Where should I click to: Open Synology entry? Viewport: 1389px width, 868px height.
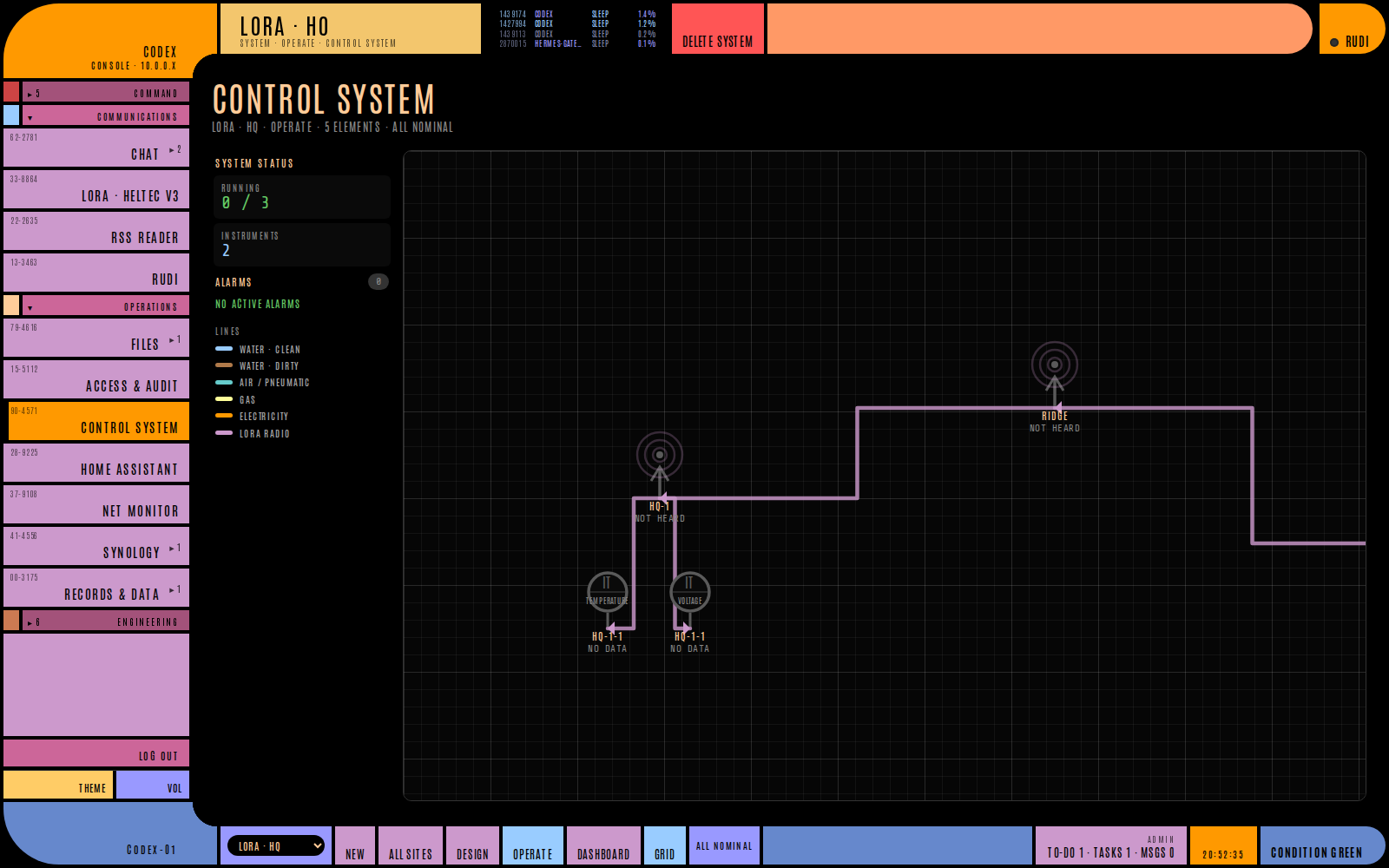(x=96, y=546)
